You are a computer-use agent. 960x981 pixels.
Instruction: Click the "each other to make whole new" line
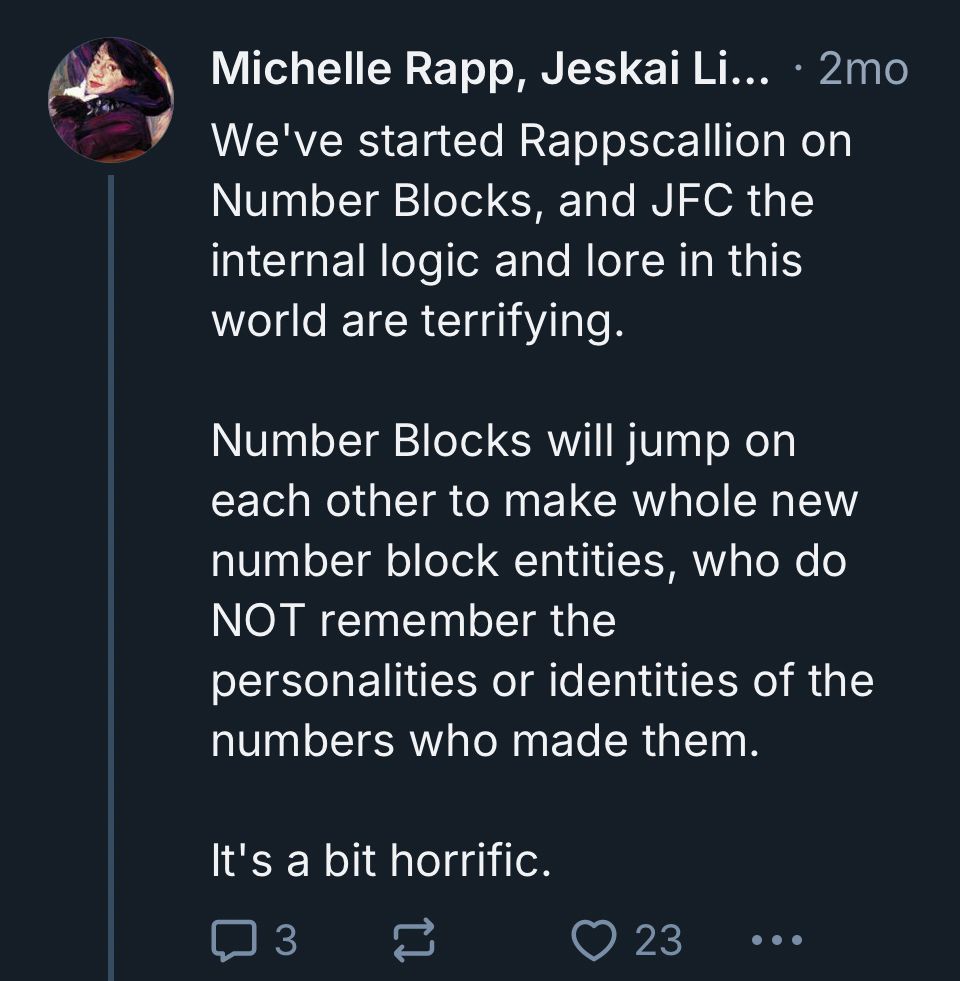534,501
